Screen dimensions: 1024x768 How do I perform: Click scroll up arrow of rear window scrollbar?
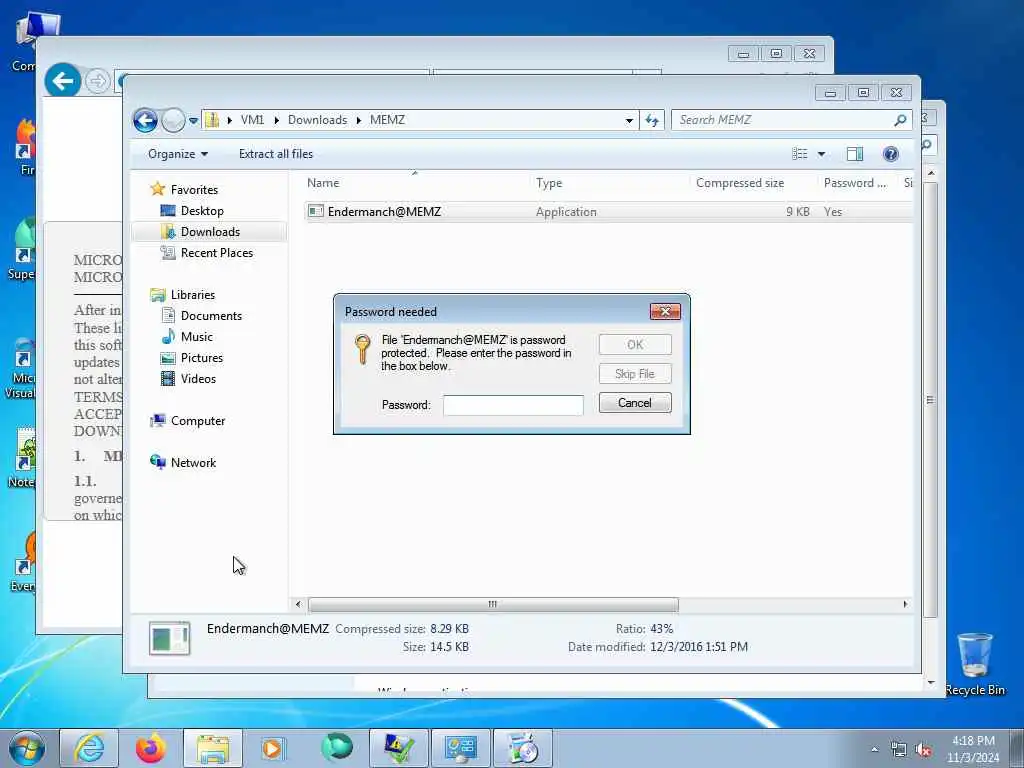click(931, 174)
